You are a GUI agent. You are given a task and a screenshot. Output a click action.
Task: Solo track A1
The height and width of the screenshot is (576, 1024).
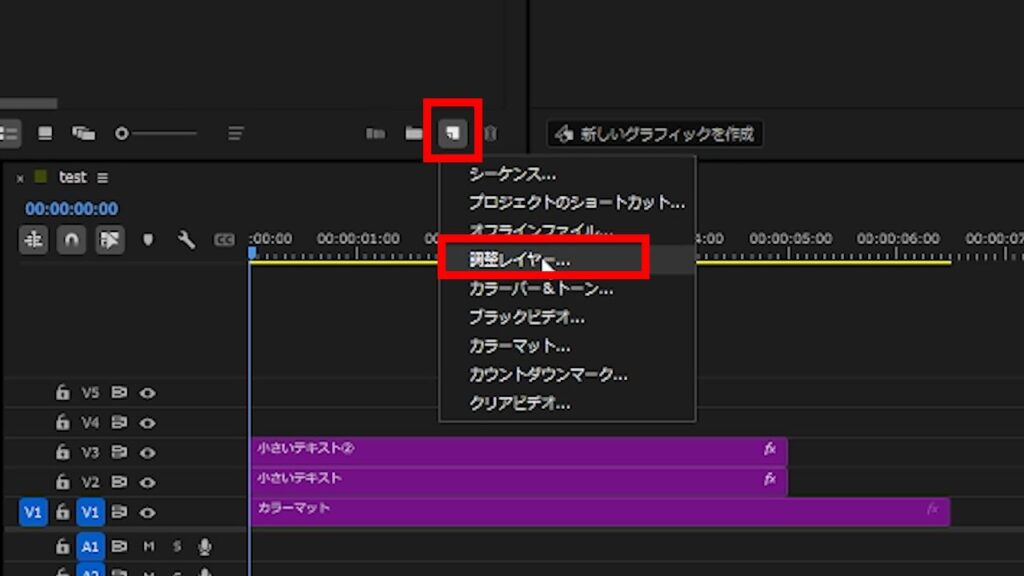click(177, 546)
